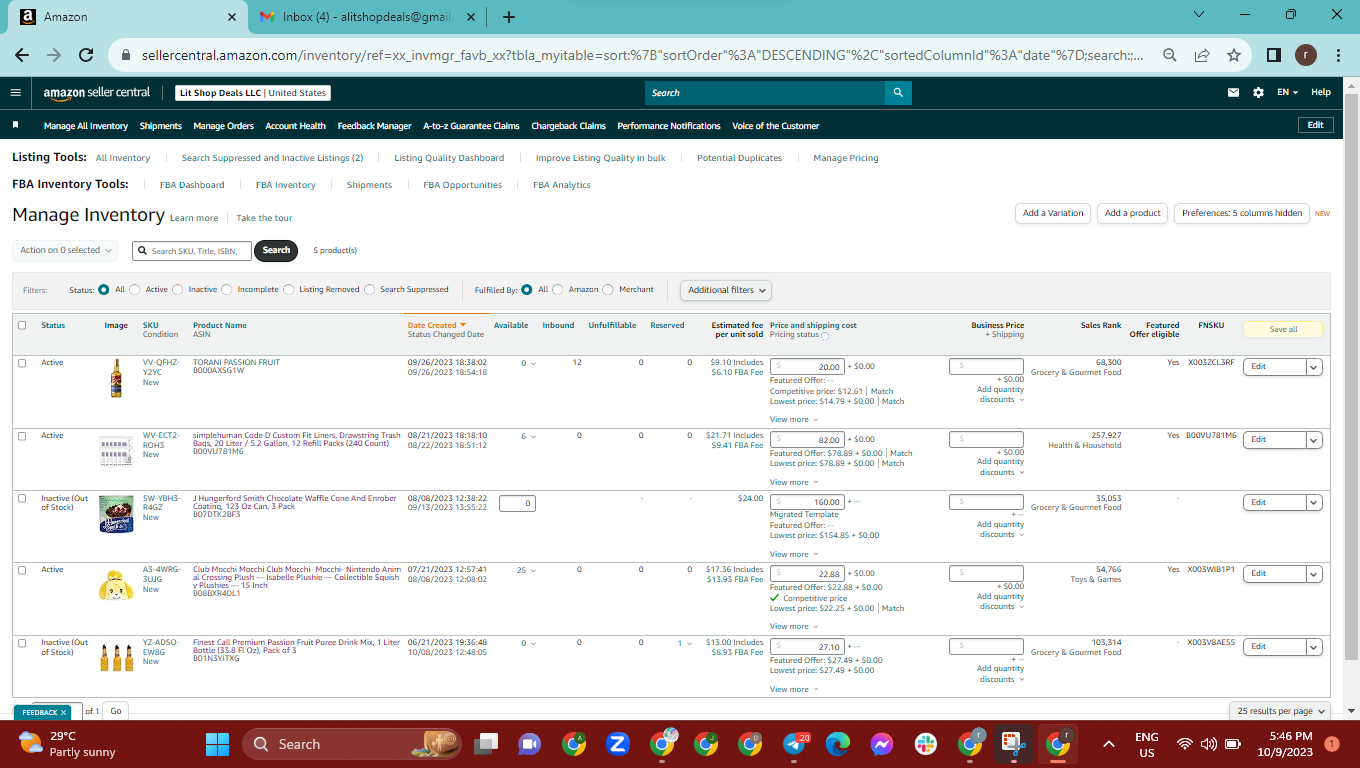Click the Amazon Seller Central logo
The image size is (1360, 768).
tap(97, 92)
